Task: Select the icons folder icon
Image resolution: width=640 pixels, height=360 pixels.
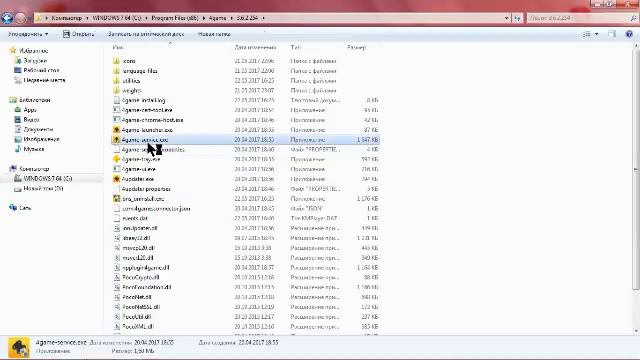Action: [116, 61]
